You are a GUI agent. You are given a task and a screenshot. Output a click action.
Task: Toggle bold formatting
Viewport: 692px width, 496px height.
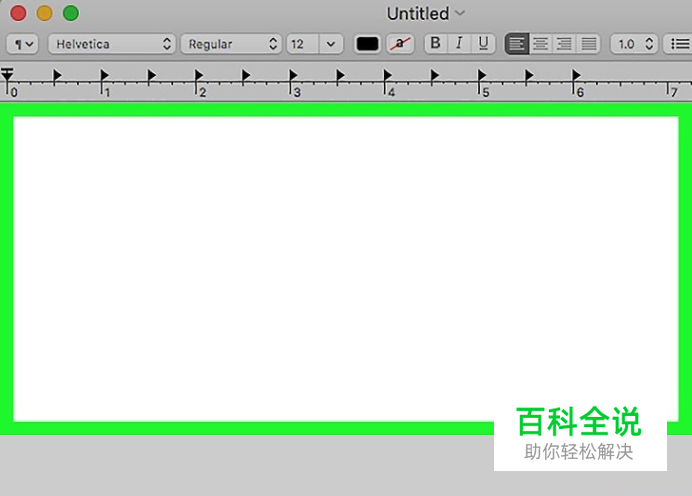tap(436, 44)
